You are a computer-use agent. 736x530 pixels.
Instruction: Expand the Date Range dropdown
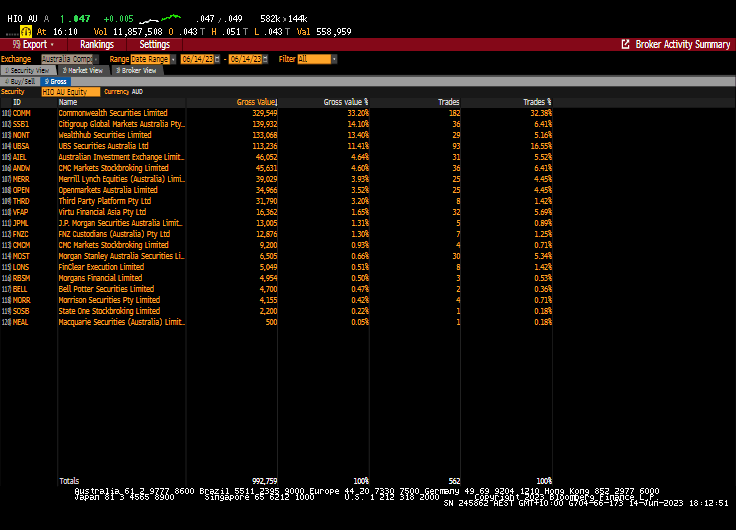(173, 59)
